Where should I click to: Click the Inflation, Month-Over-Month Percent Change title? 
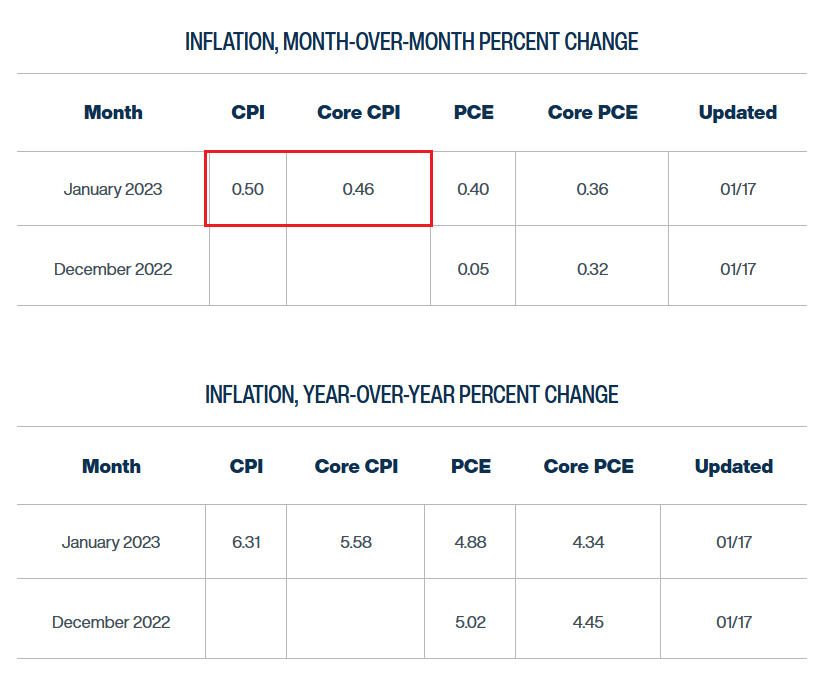(411, 42)
